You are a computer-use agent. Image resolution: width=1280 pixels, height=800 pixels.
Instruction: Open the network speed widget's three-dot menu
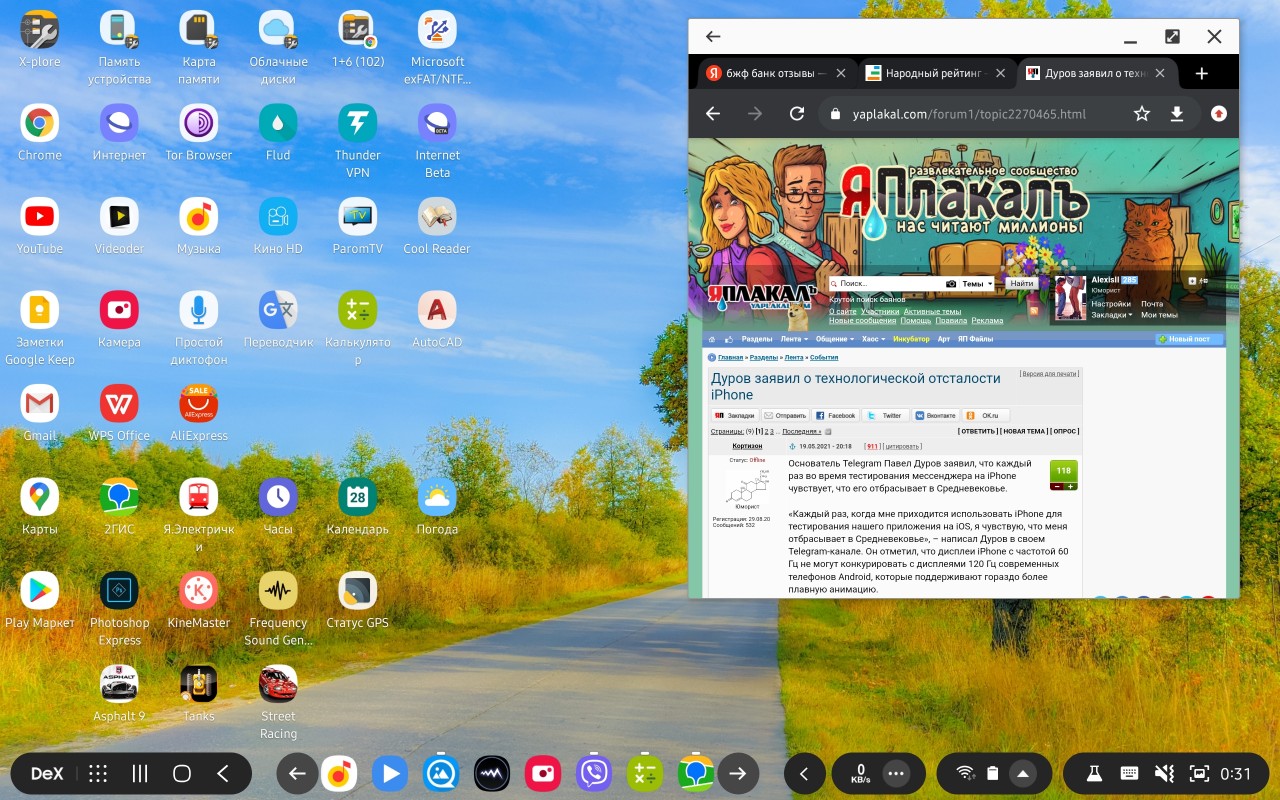[x=896, y=773]
